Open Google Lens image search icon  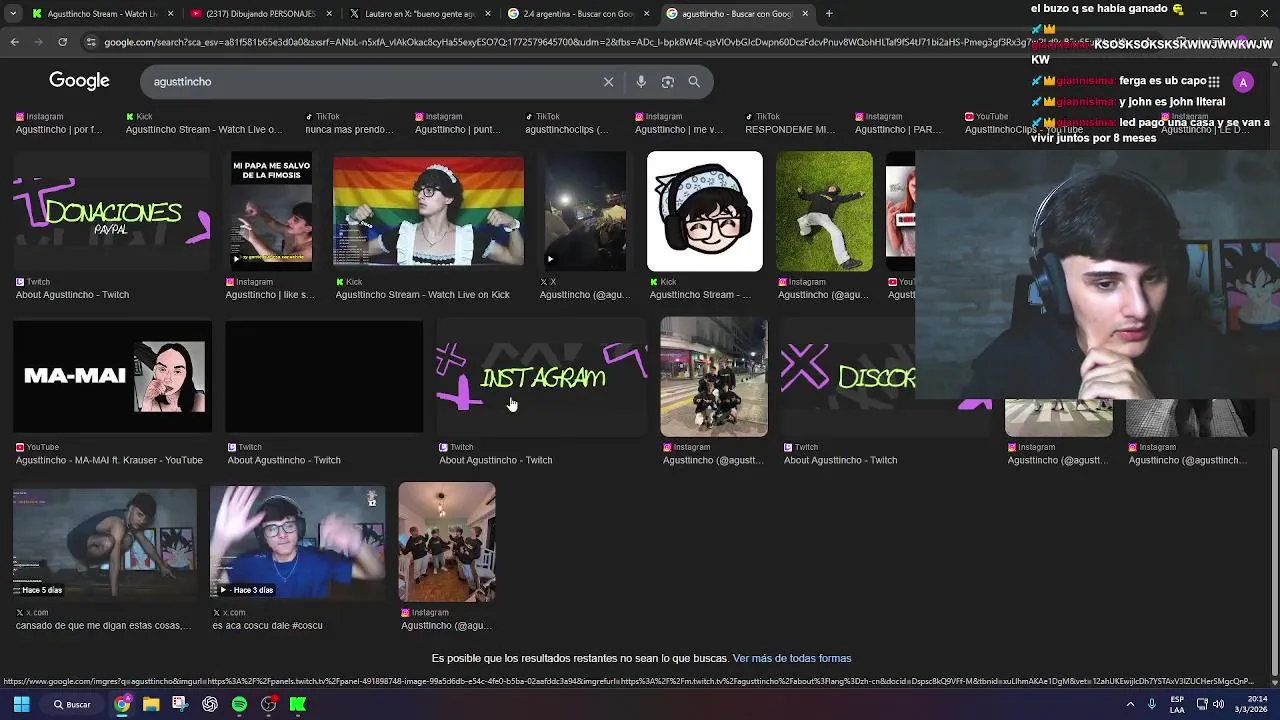668,82
